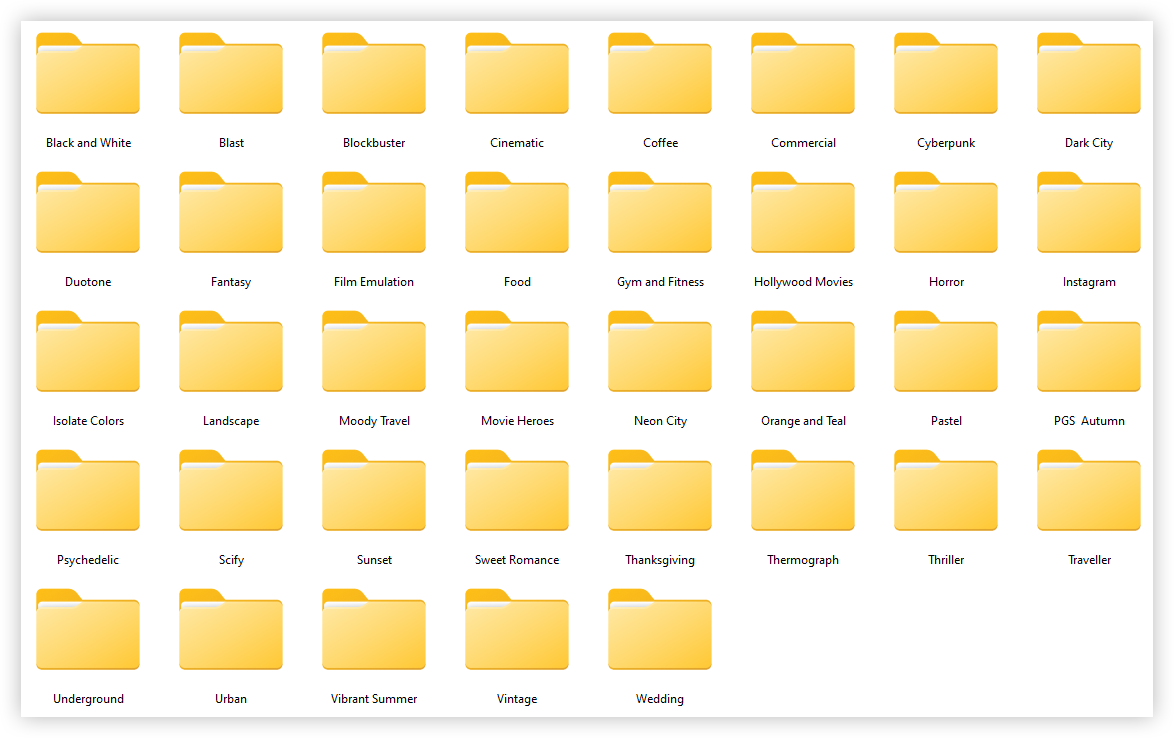
Task: Pick the Food folder icon
Action: point(517,213)
